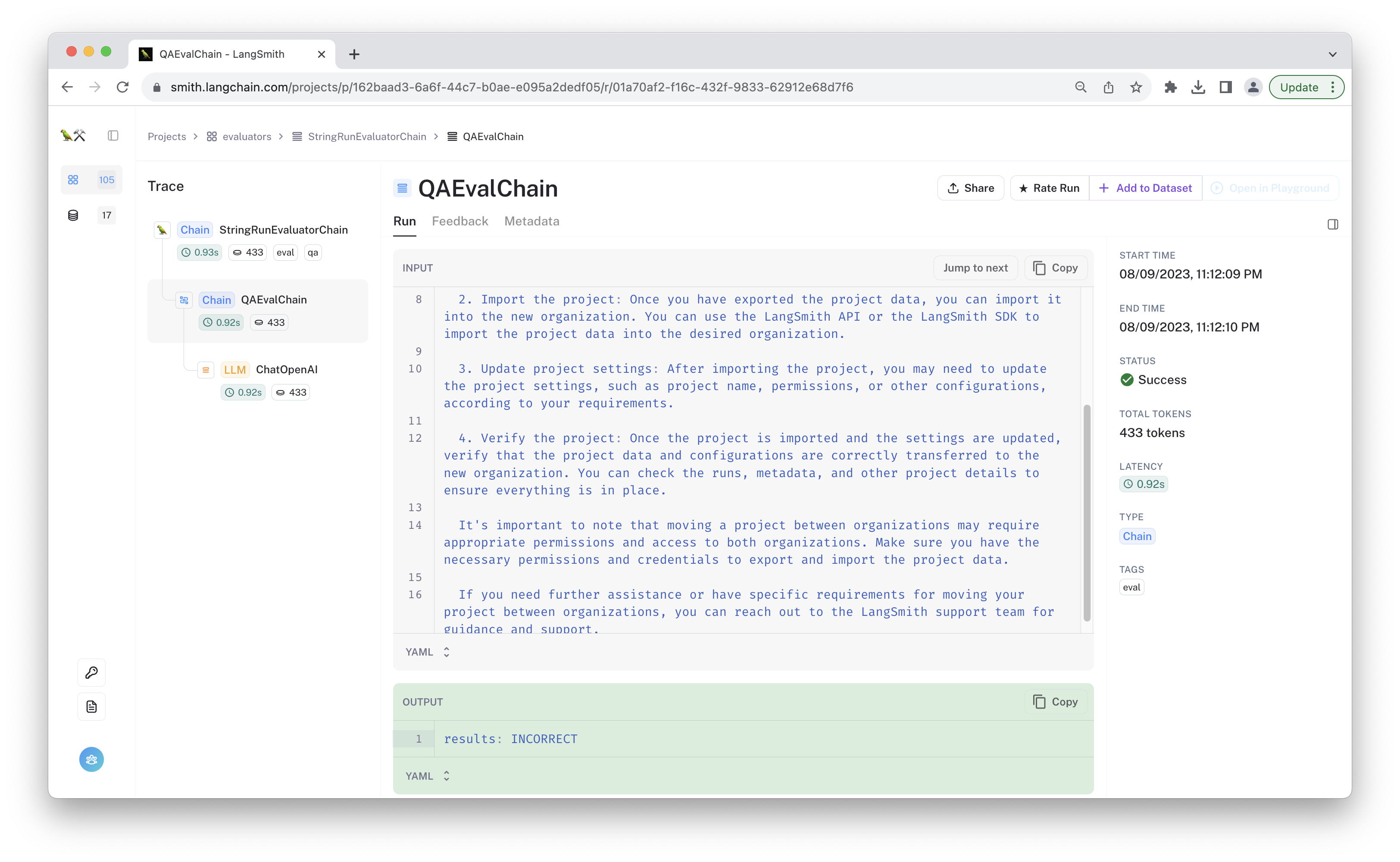This screenshot has height=862, width=1400.
Task: Click the eval tag in the TAGS section
Action: click(1131, 587)
